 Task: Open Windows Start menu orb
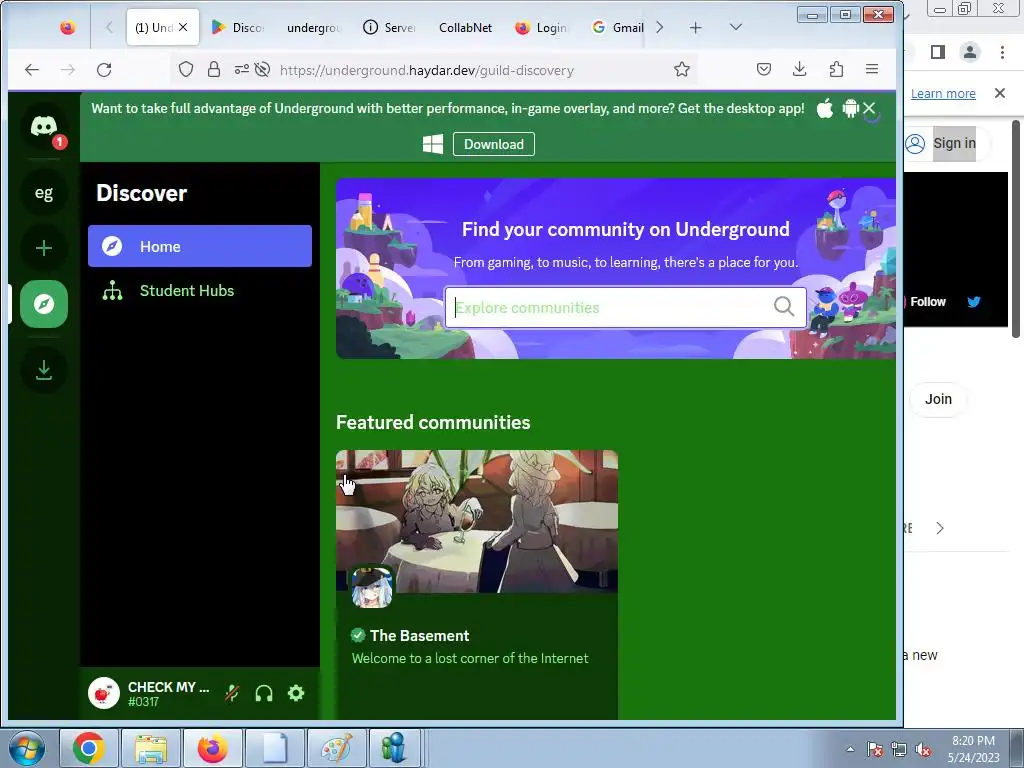click(27, 748)
